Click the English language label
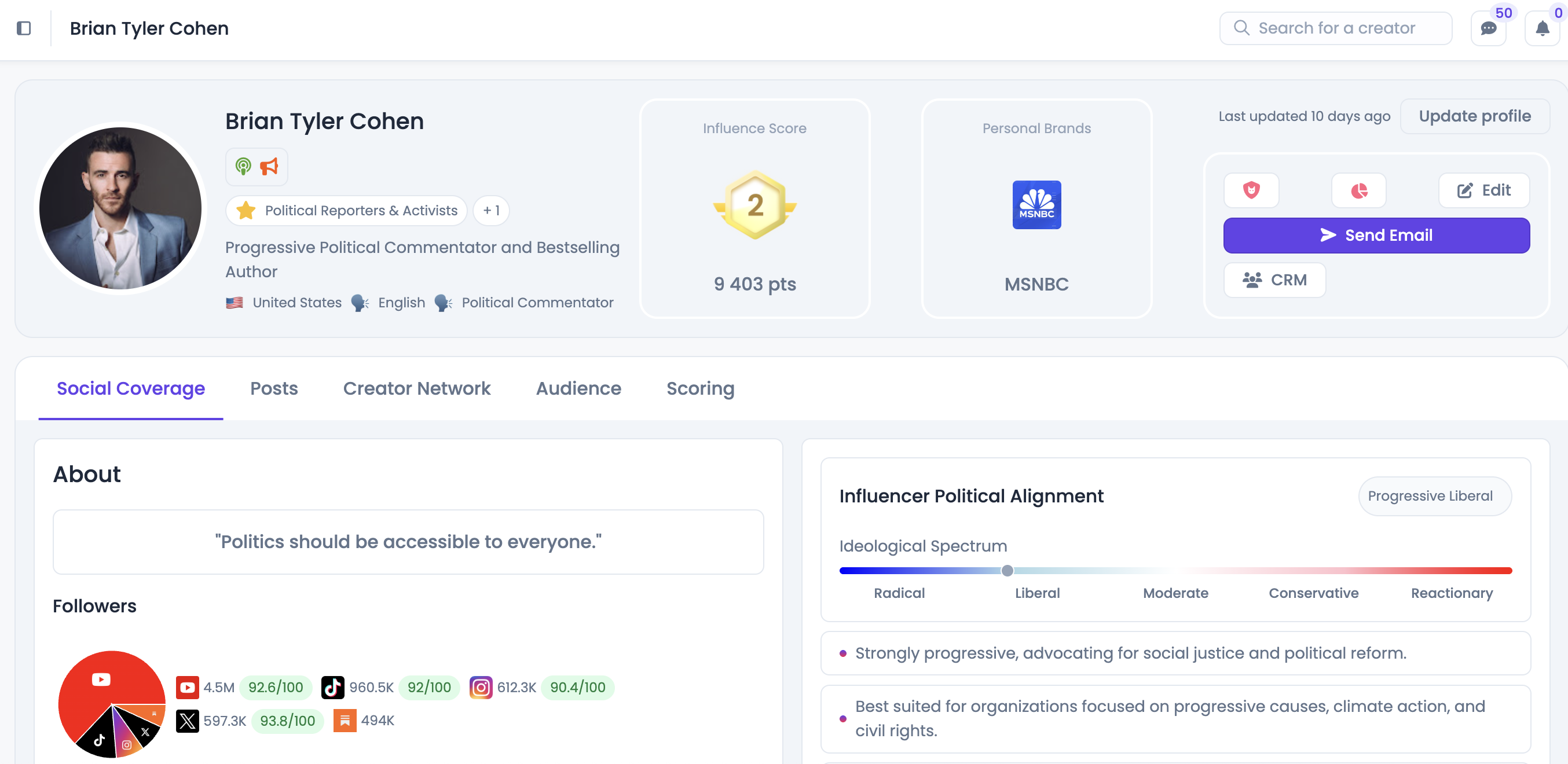Viewport: 1568px width, 764px height. tap(402, 302)
